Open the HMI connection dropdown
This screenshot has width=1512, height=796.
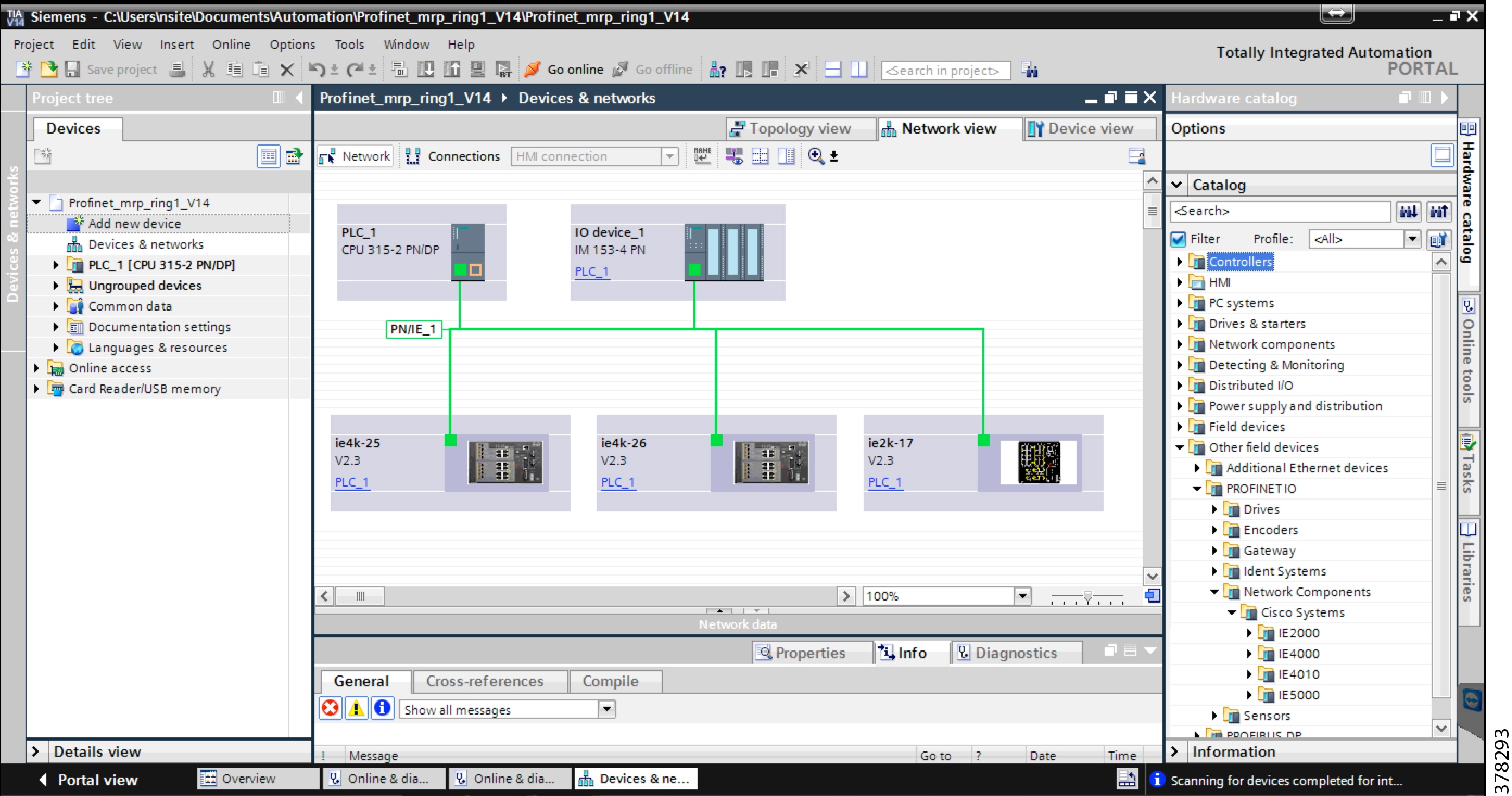tap(670, 156)
